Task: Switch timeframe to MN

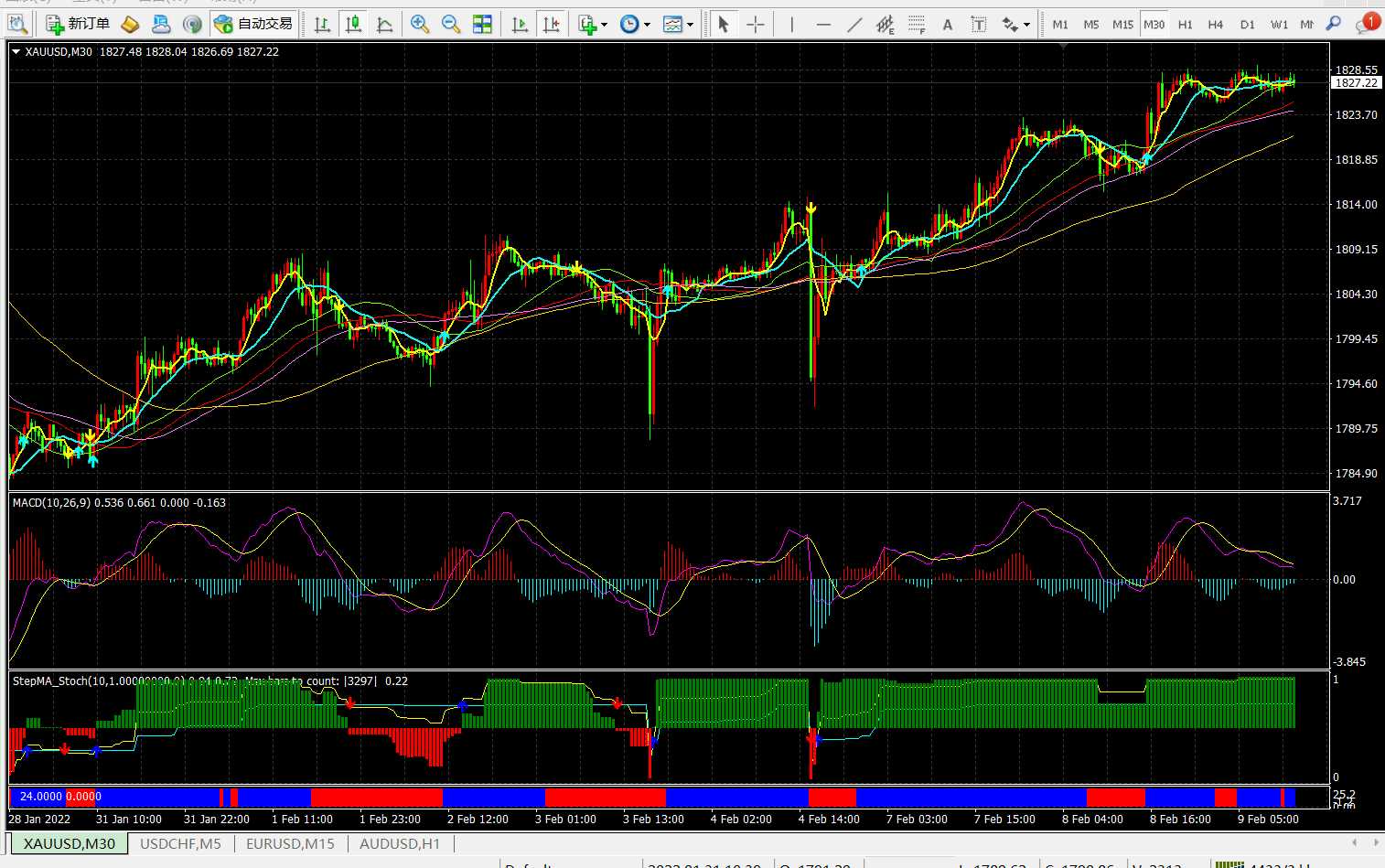Action: point(1306,25)
